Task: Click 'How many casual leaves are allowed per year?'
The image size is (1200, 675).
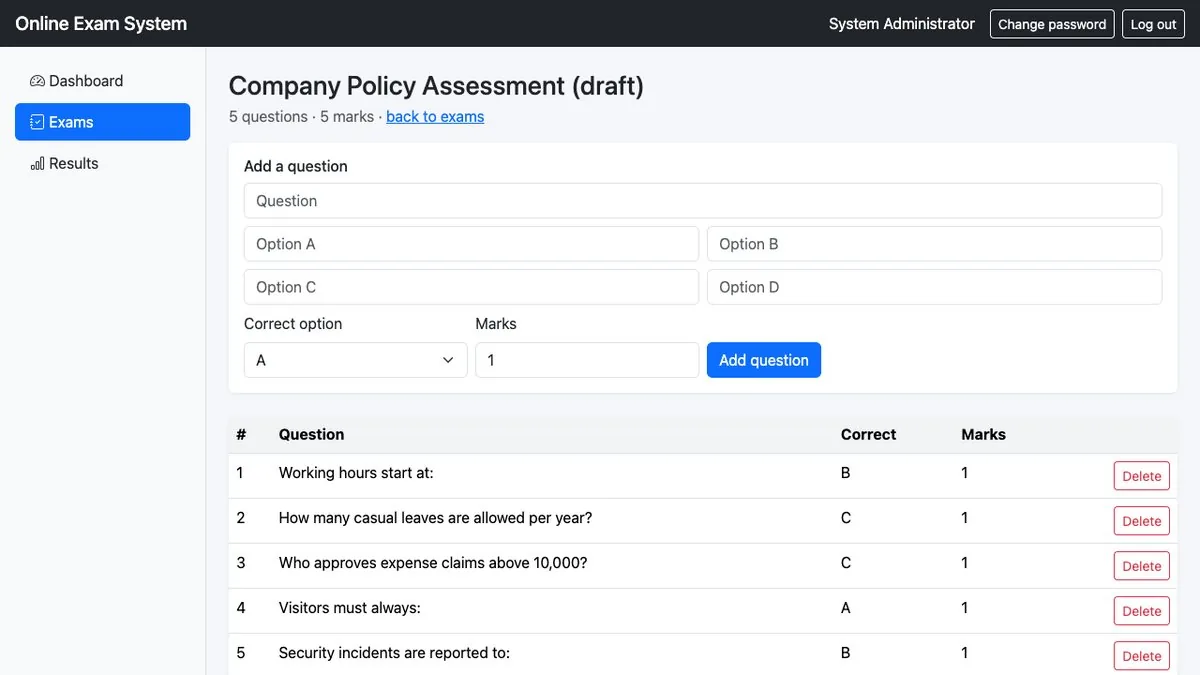Action: click(435, 518)
